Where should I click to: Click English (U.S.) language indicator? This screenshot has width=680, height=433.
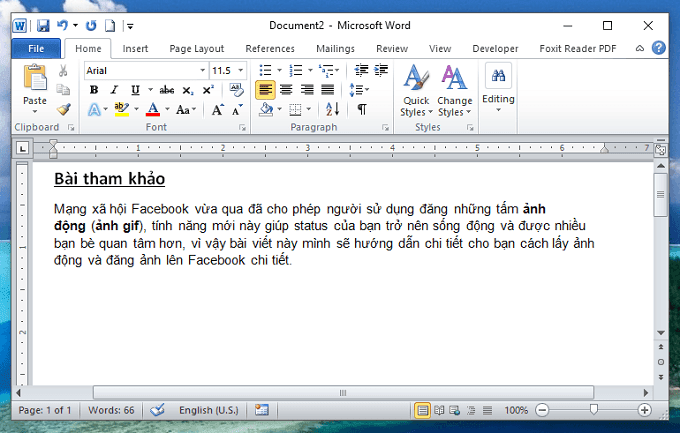[x=209, y=410]
